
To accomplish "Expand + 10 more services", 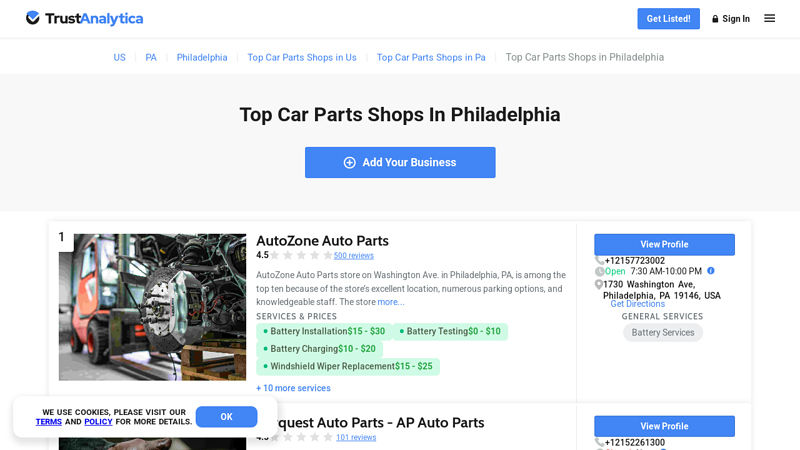I will tap(293, 388).
